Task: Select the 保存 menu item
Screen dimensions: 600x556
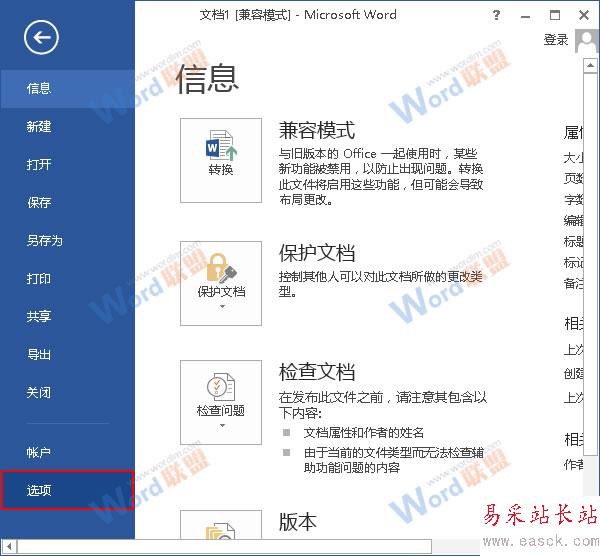Action: 67,202
